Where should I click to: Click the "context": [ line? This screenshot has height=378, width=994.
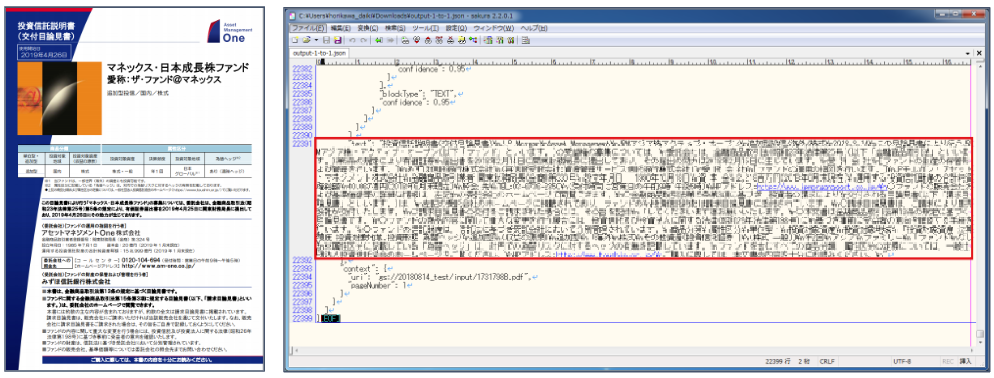point(368,269)
